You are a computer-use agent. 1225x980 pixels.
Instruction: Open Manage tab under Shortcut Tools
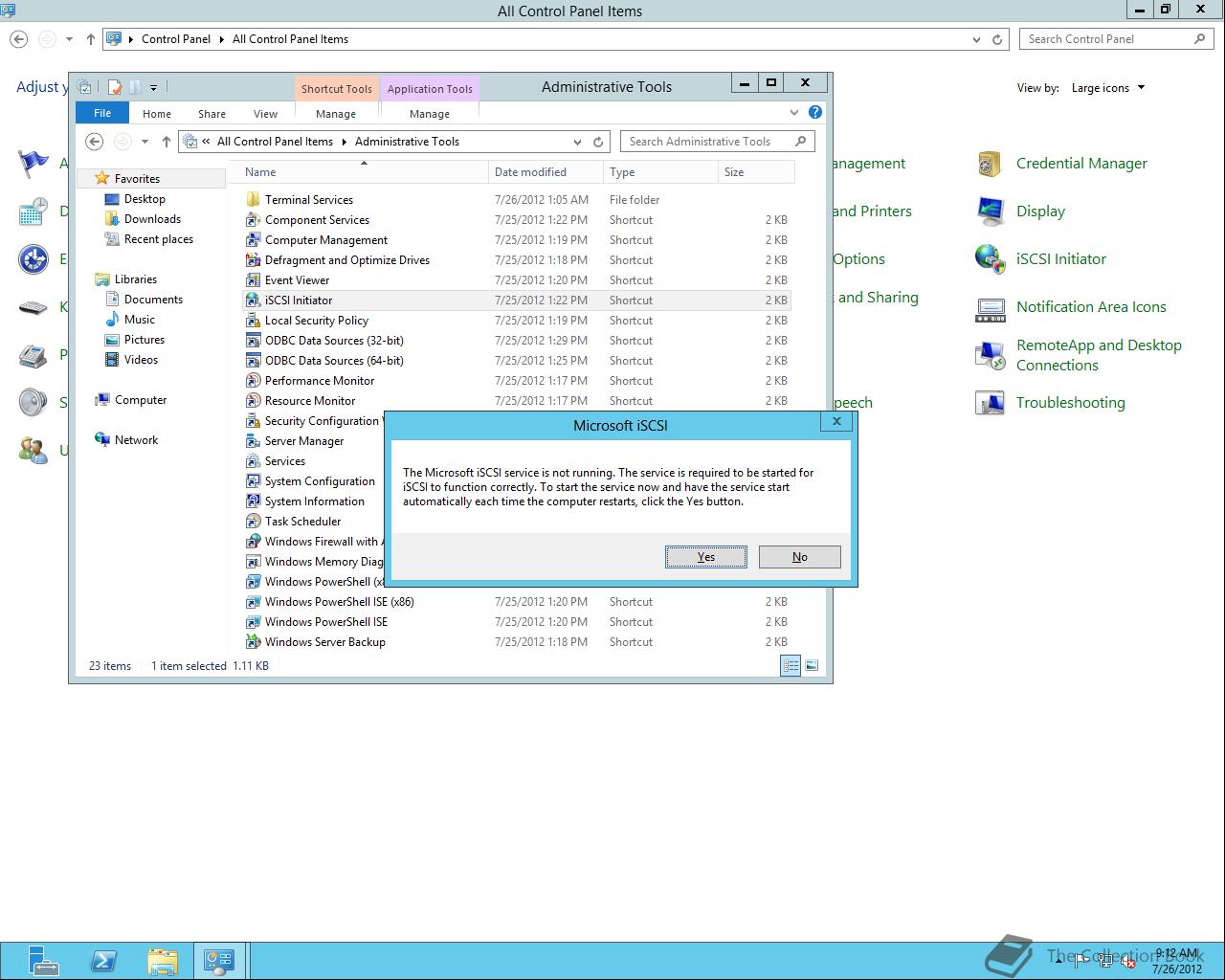(336, 114)
